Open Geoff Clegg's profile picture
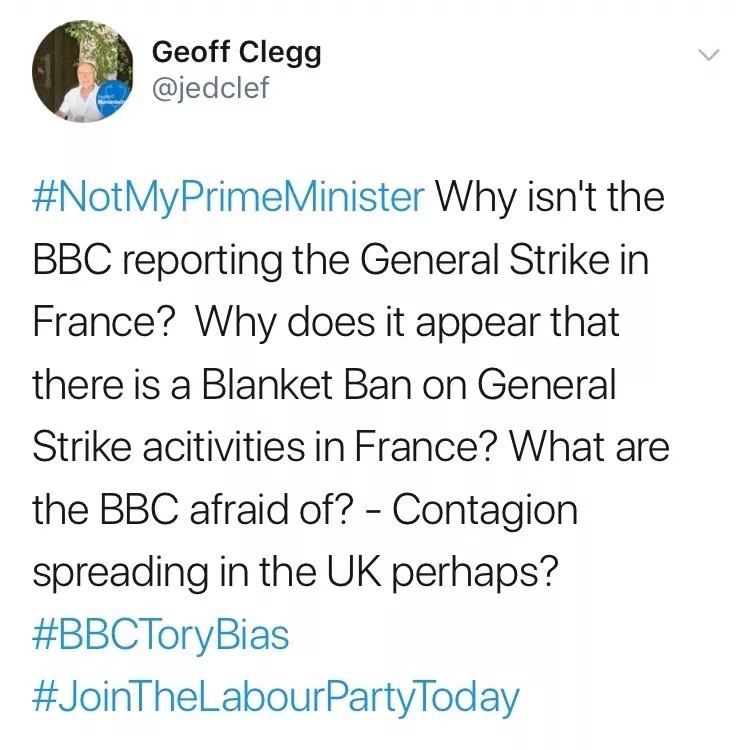Image resolution: width=750 pixels, height=750 pixels. [83, 71]
